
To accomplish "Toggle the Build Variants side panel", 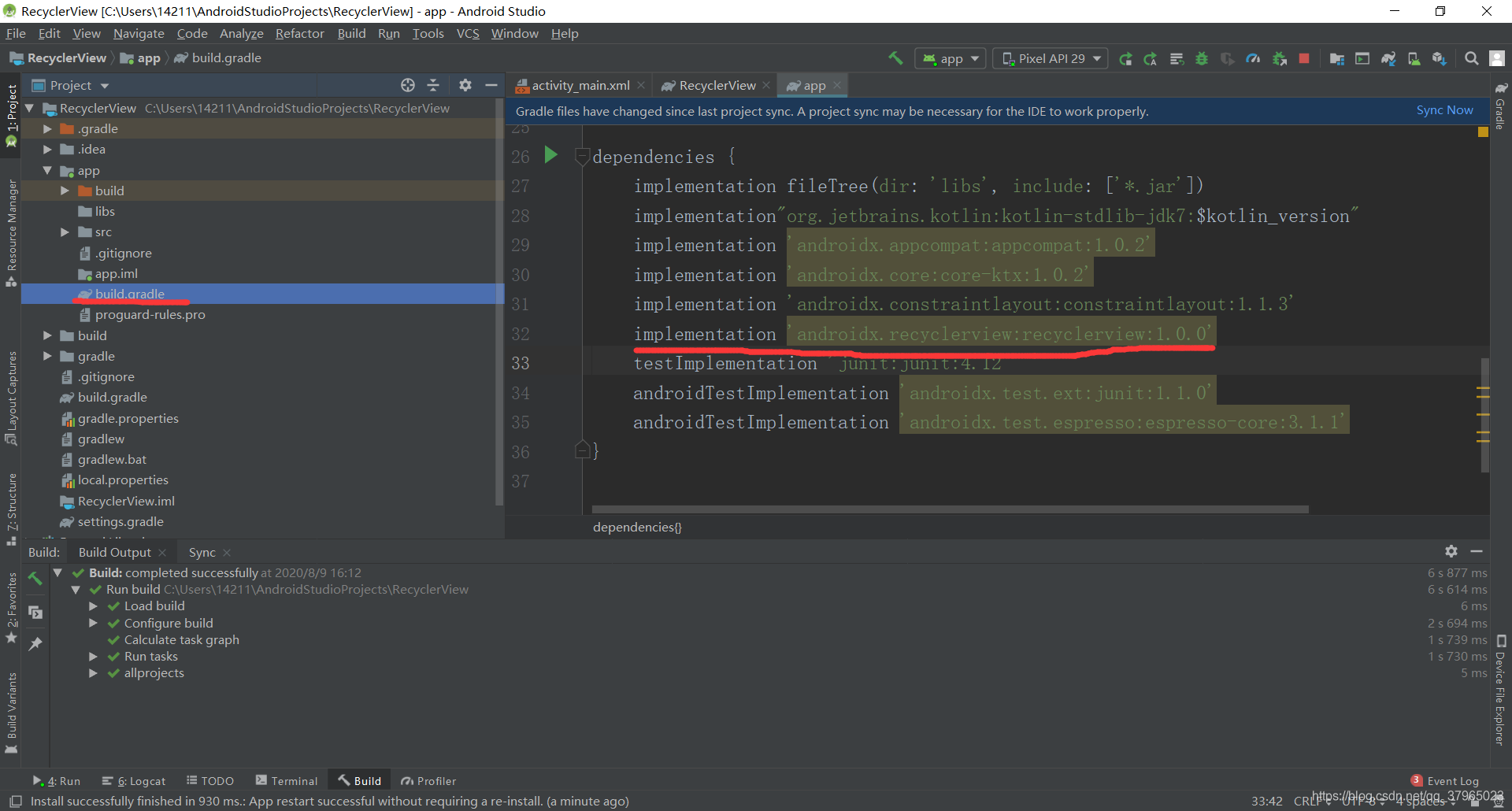I will click(11, 713).
